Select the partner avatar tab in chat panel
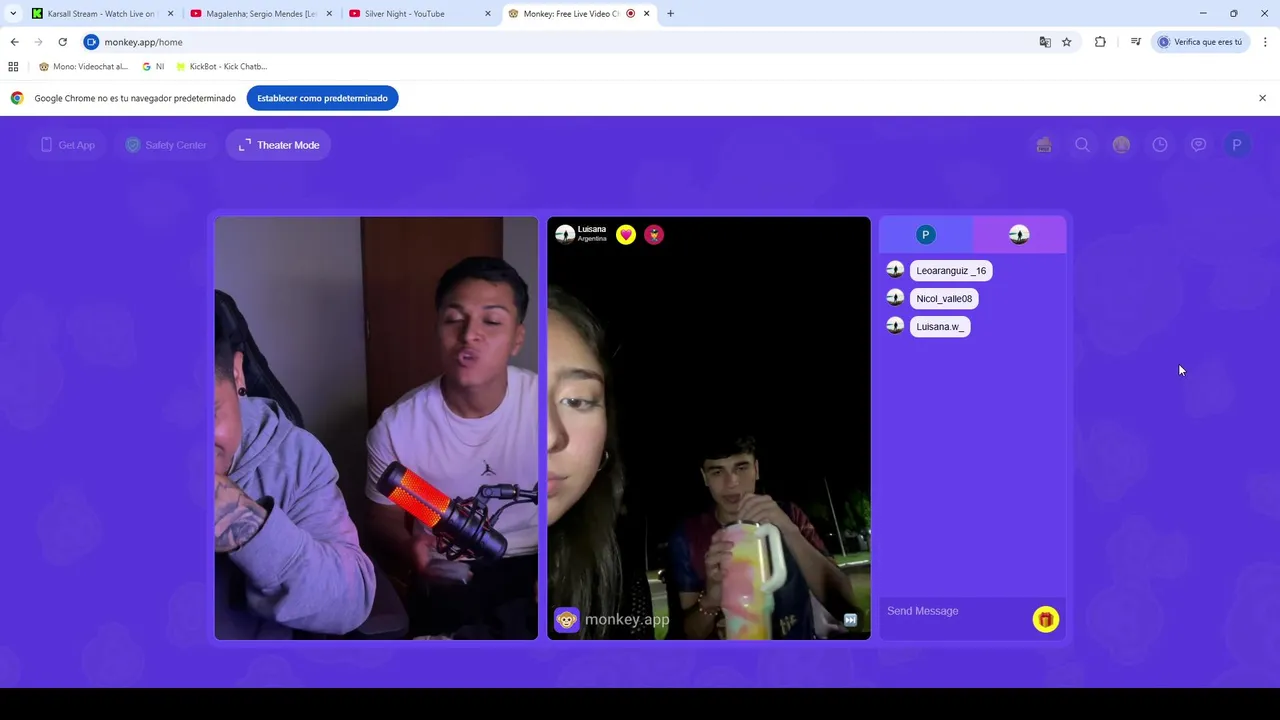This screenshot has width=1280, height=720. (x=1019, y=235)
